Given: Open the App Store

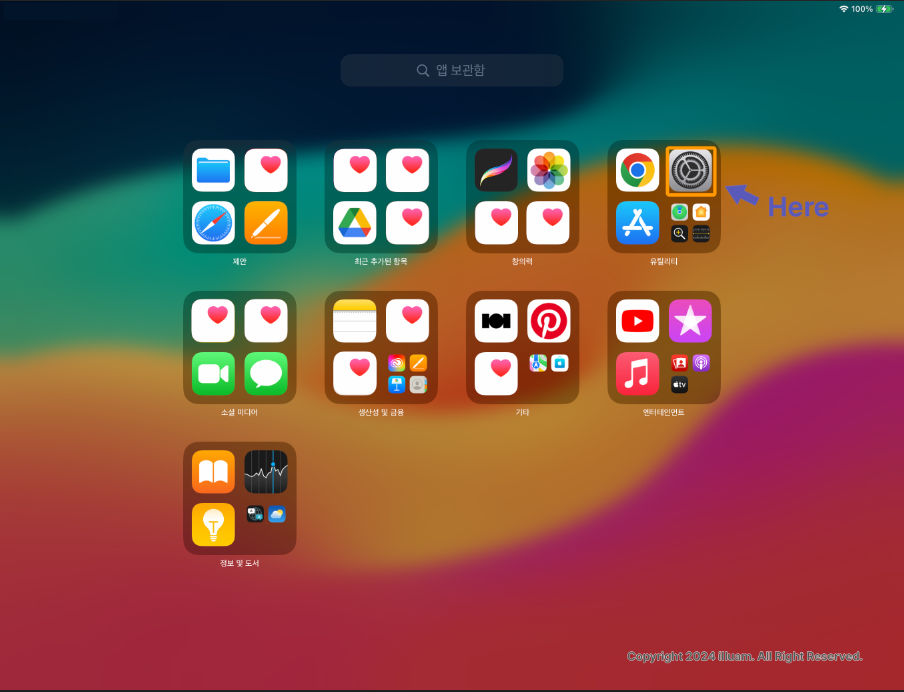Looking at the screenshot, I should point(638,223).
